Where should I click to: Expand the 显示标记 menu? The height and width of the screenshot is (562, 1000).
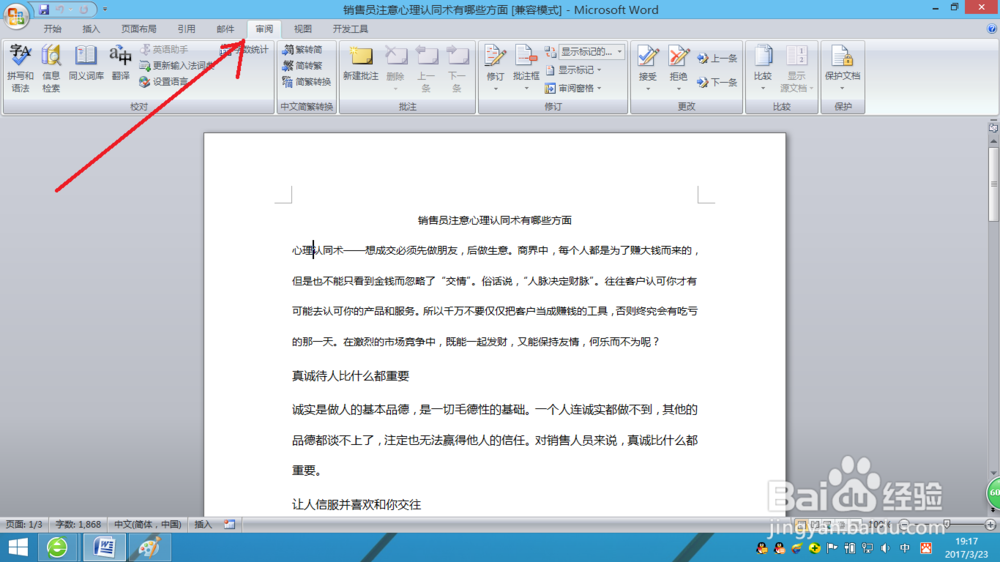pos(573,70)
